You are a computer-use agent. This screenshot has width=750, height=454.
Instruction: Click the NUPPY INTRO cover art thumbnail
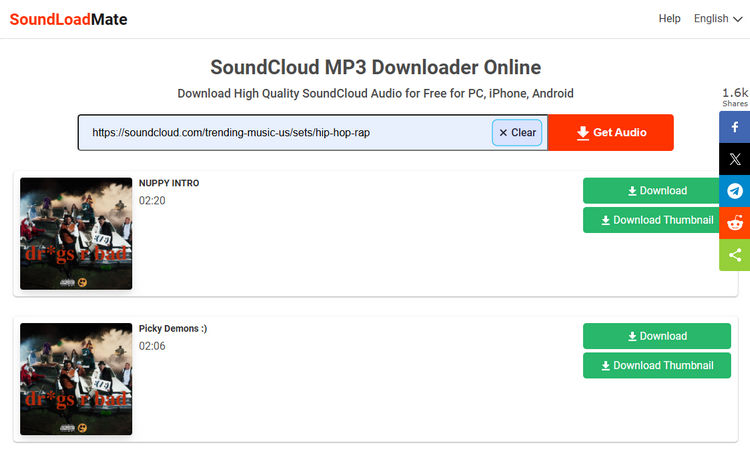76,233
